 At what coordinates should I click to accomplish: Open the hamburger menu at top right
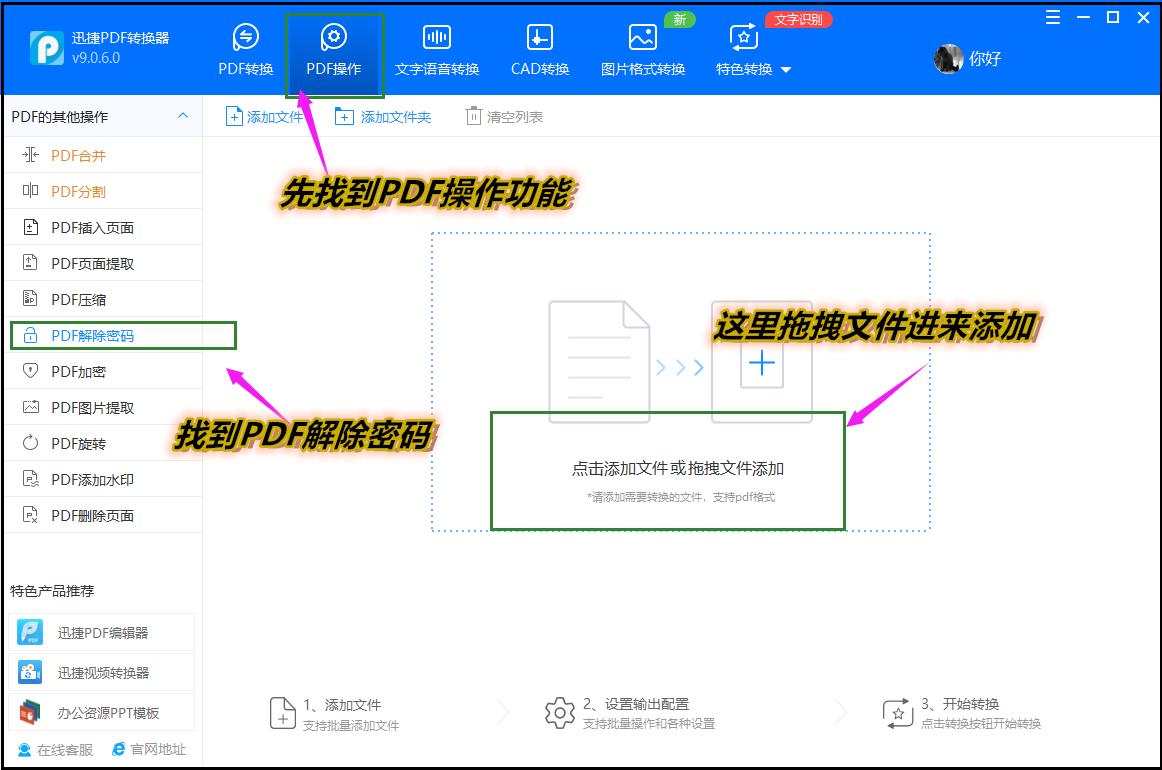click(1051, 17)
